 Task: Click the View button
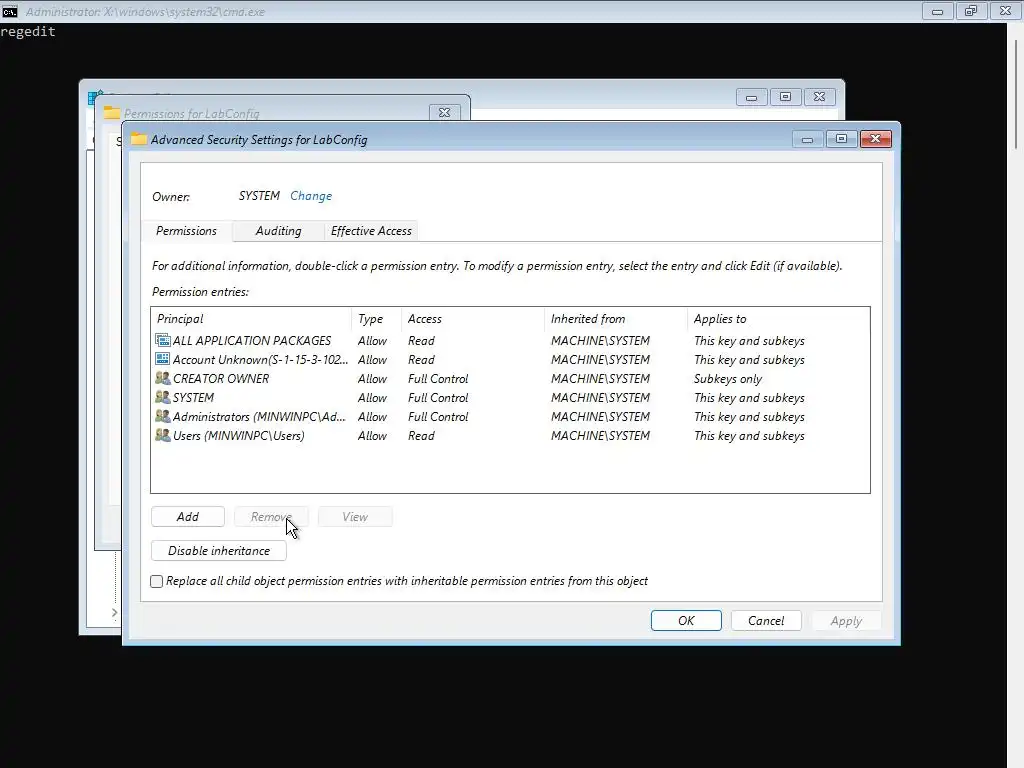(355, 517)
